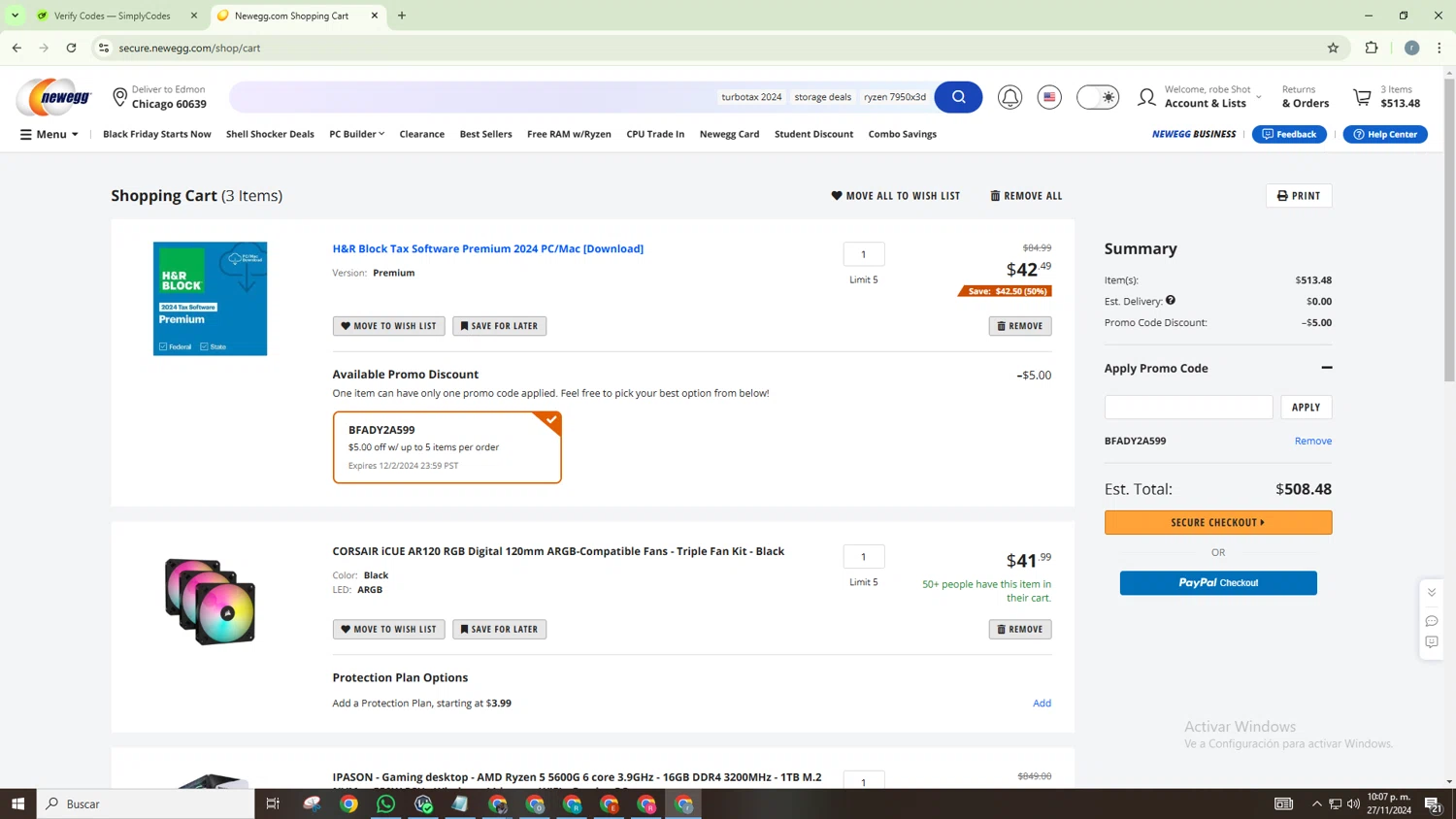
Task: Remove the BFADY2A599 promo code in Summary
Action: pos(1313,442)
